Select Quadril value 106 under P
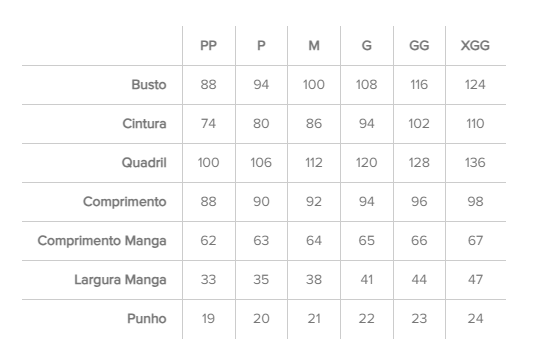540x363 pixels. pos(261,162)
